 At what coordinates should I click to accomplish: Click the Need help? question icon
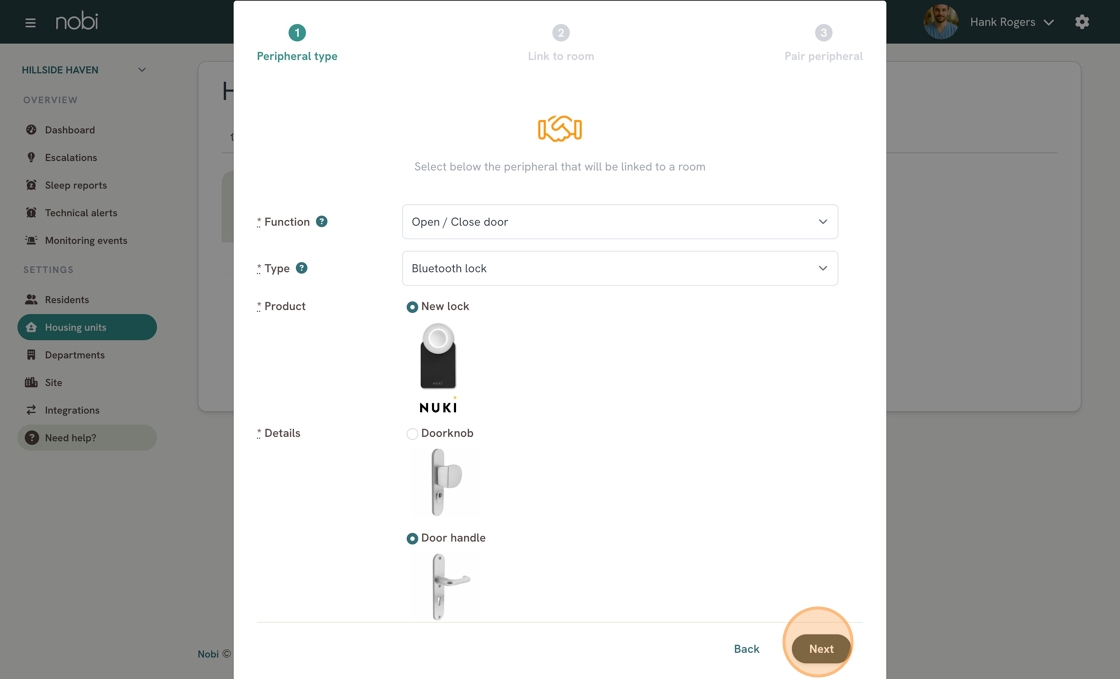pos(31,438)
